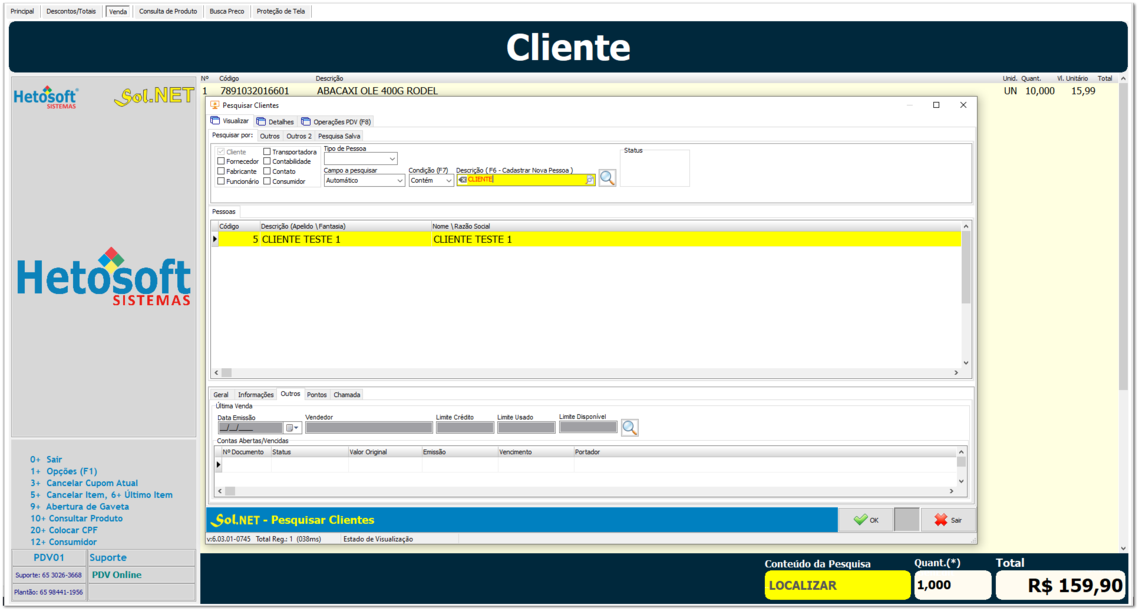Click the search magnifier next to Descrição field

coord(607,178)
